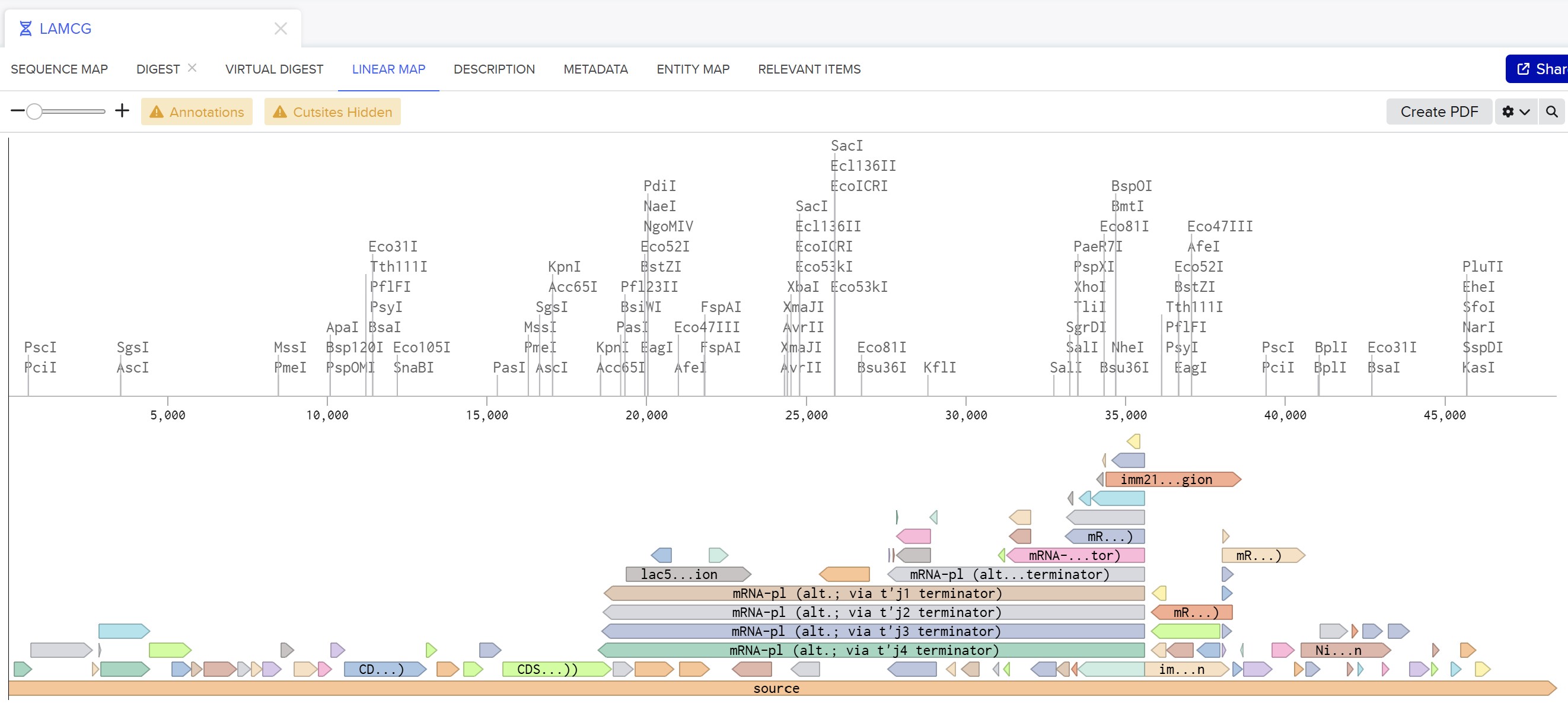Screen dimensions: 1568x719
Task: Close the LAMCG file tab
Action: click(281, 28)
